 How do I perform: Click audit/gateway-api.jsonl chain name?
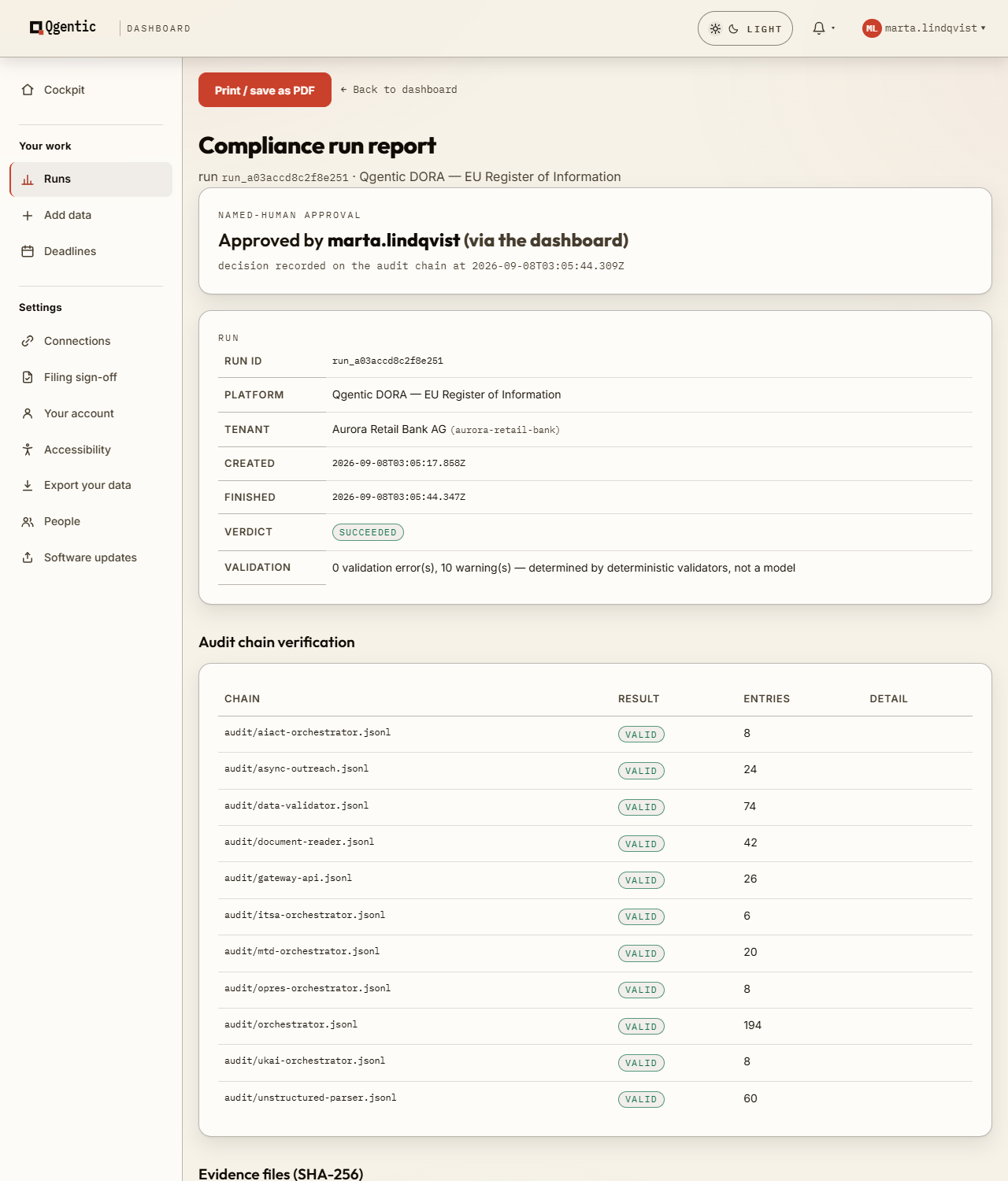point(288,879)
